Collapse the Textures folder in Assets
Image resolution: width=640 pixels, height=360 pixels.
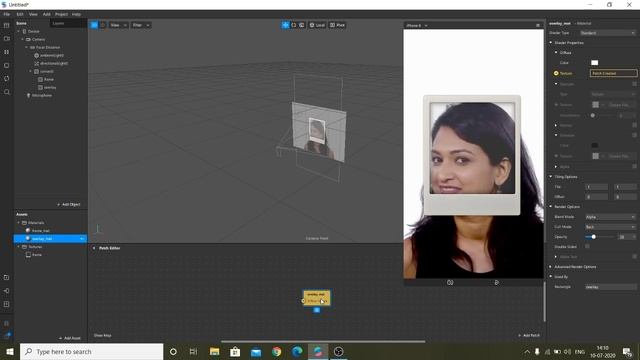tap(18, 247)
